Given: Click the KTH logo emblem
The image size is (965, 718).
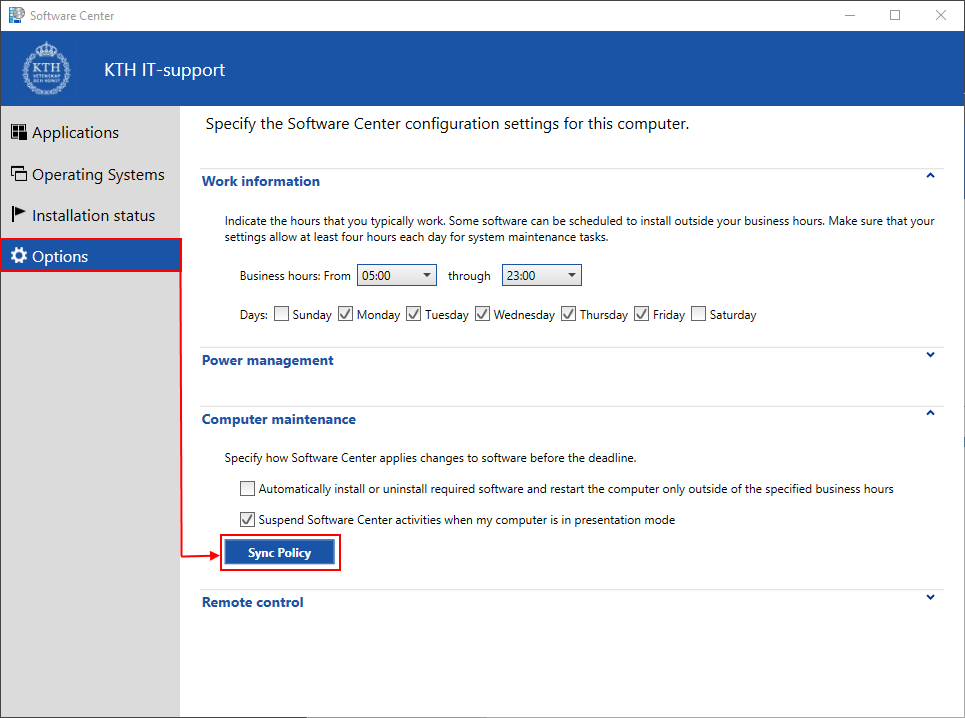Looking at the screenshot, I should coord(47,69).
